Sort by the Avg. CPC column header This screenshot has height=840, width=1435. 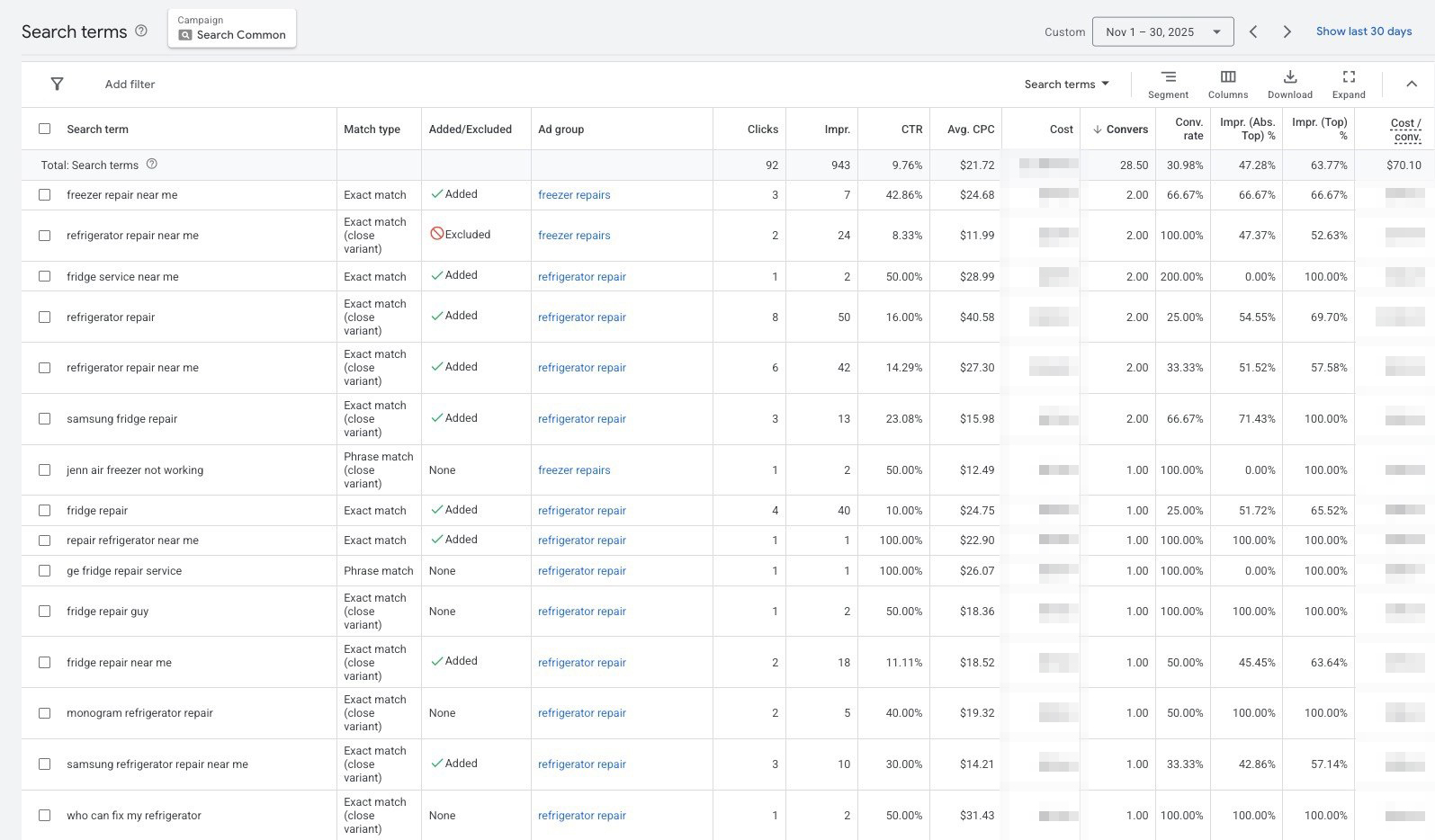click(970, 129)
